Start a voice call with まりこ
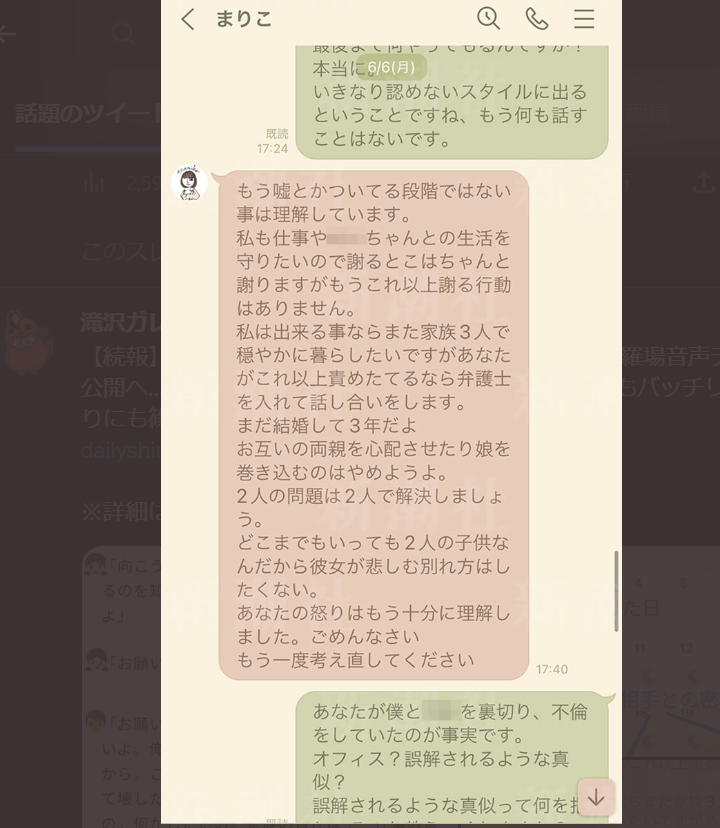Screen dimensions: 720x828 pyautogui.click(x=537, y=19)
